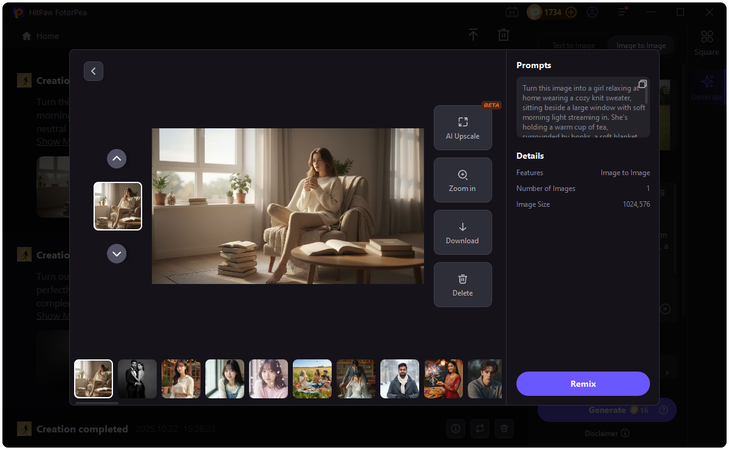Delete the current image

coord(463,285)
